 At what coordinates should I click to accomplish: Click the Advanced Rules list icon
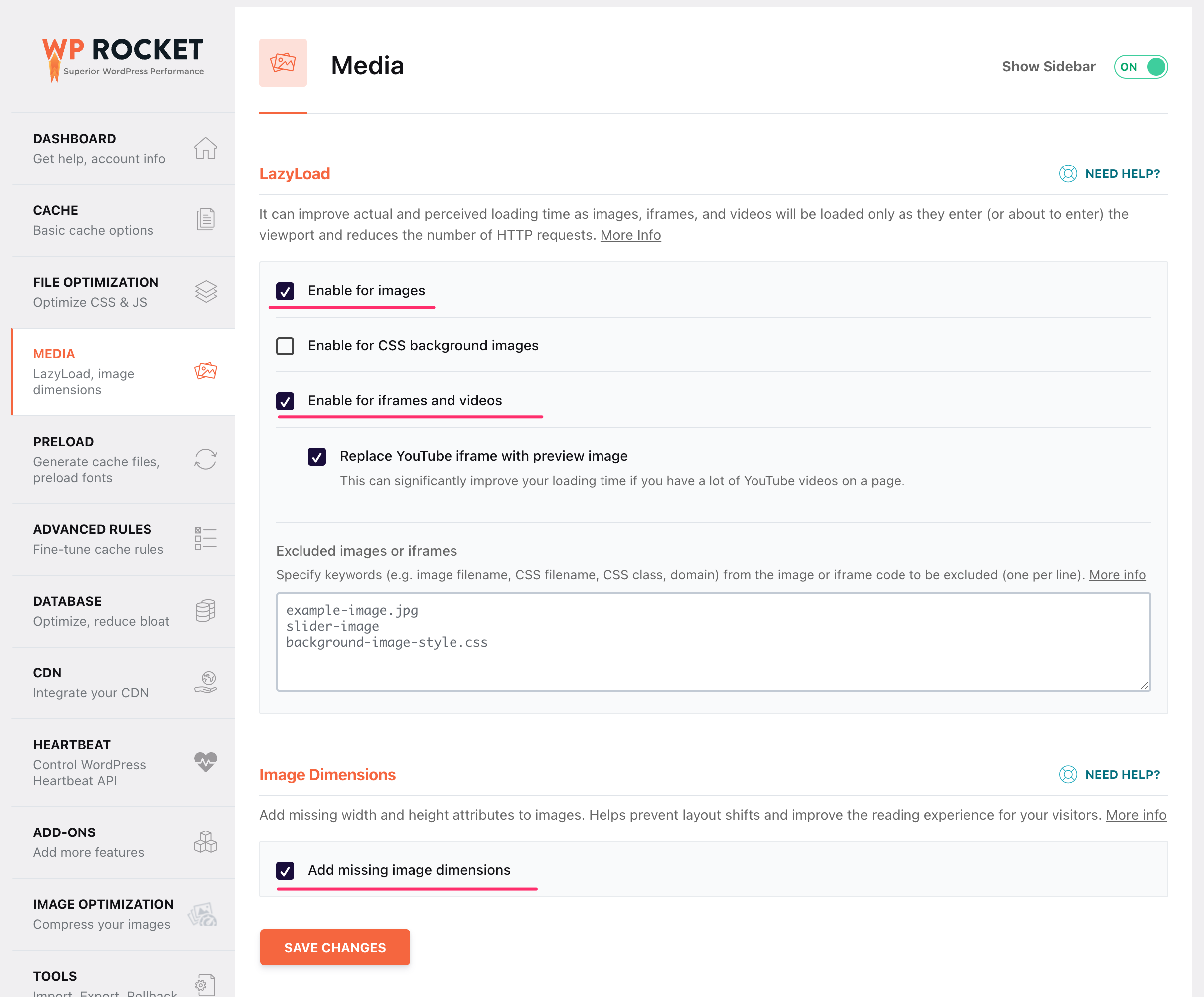point(205,539)
